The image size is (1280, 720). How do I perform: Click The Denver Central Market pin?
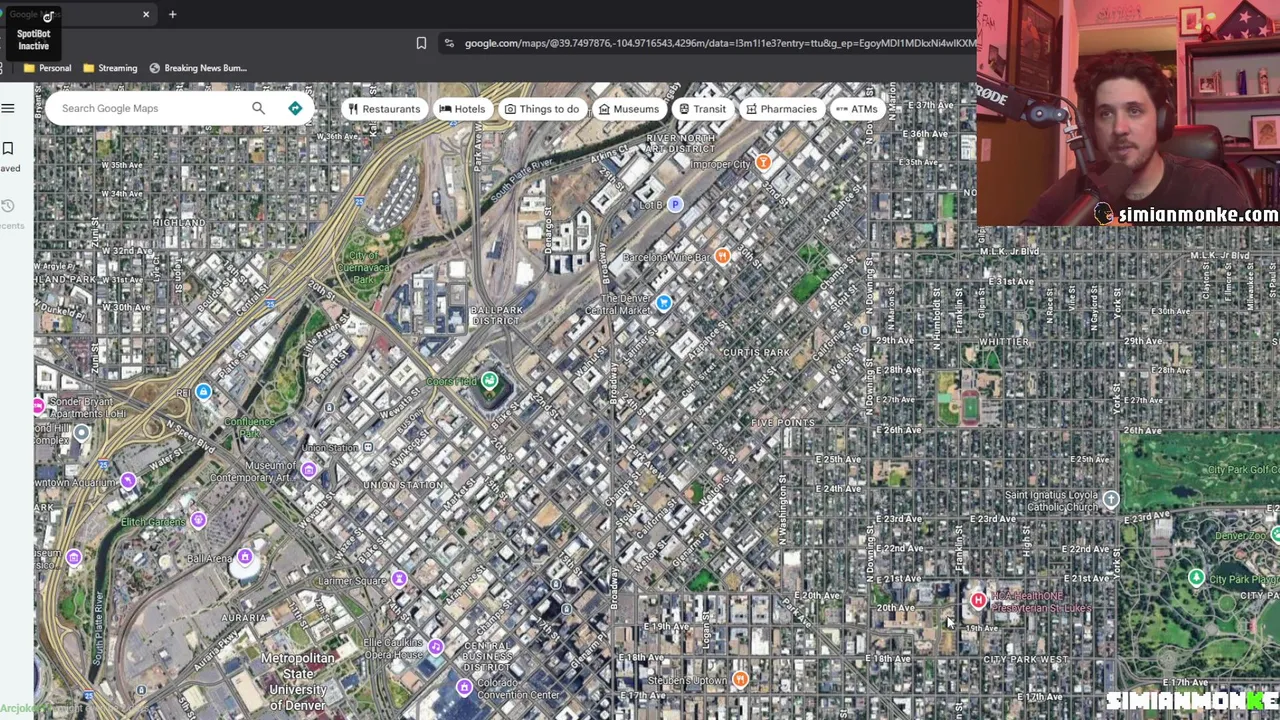663,302
